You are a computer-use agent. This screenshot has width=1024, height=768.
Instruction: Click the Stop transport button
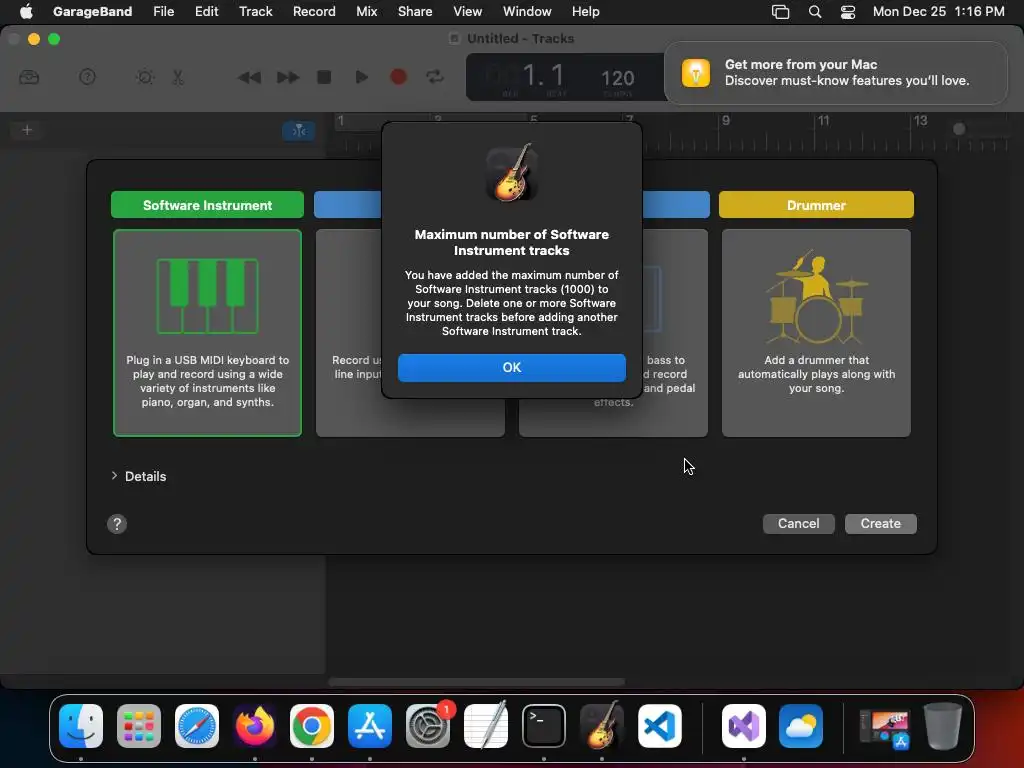[x=324, y=78]
